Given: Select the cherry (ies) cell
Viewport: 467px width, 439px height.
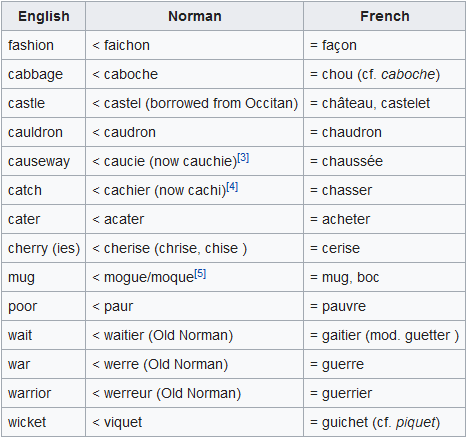Looking at the screenshot, I should point(44,248).
